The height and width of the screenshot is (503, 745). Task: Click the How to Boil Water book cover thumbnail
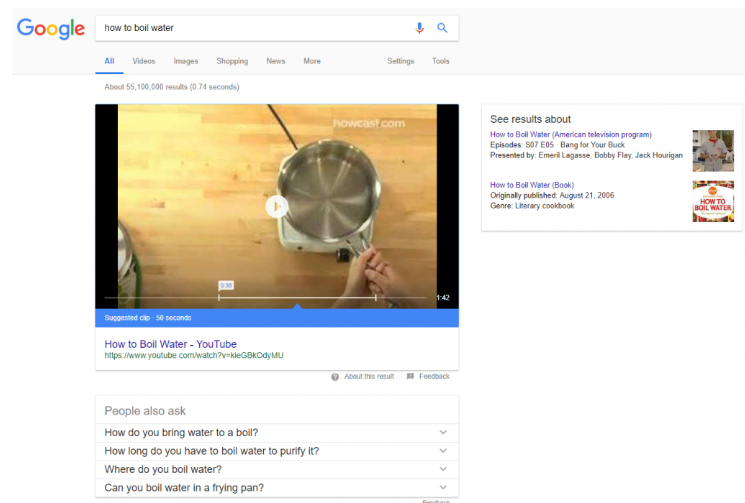click(x=713, y=201)
